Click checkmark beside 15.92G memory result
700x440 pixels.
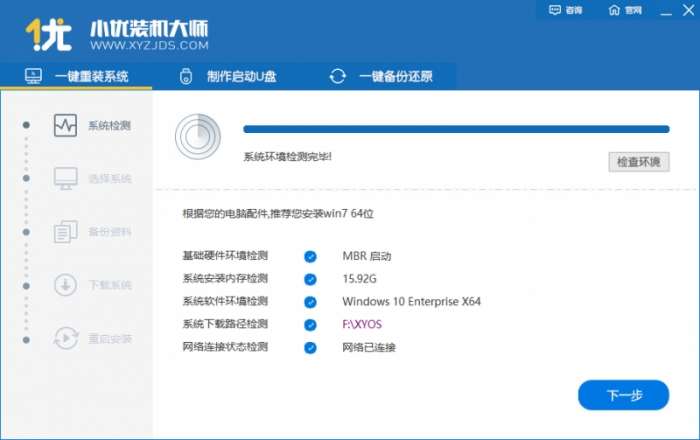310,279
